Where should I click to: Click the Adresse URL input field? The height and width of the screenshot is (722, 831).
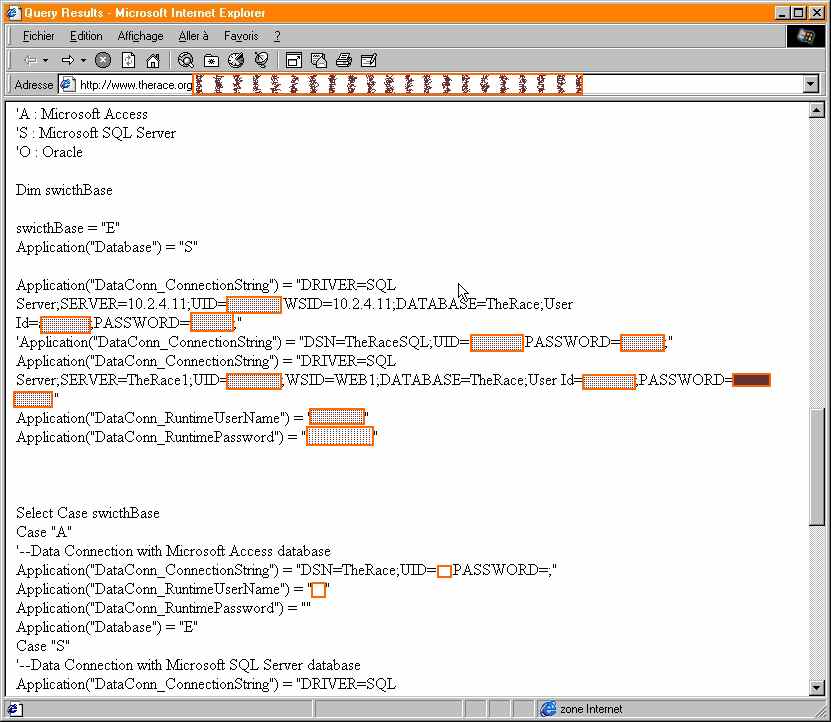tap(430, 84)
